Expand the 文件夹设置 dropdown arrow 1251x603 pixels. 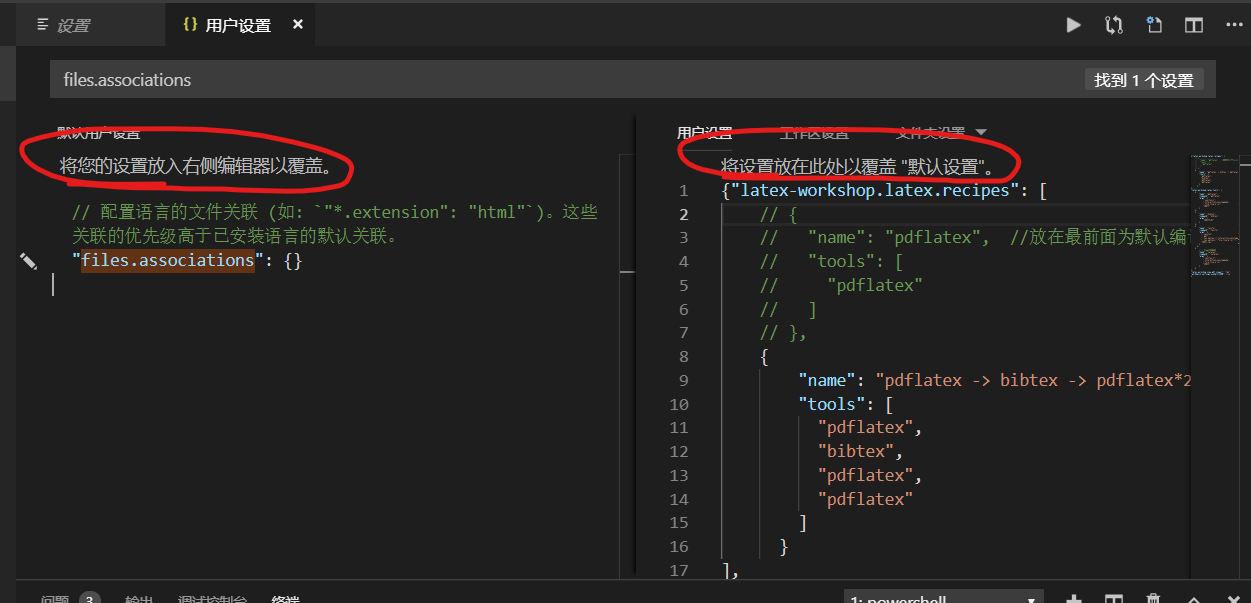pos(980,132)
